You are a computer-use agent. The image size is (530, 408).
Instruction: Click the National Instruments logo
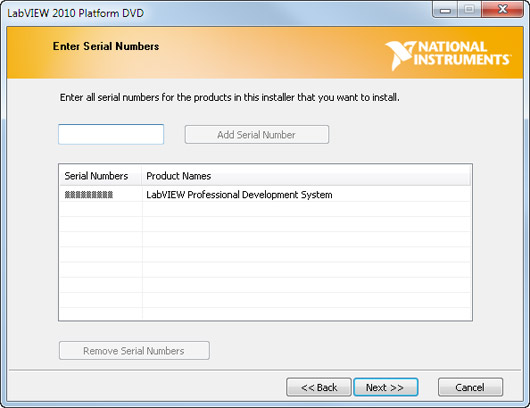[x=448, y=55]
